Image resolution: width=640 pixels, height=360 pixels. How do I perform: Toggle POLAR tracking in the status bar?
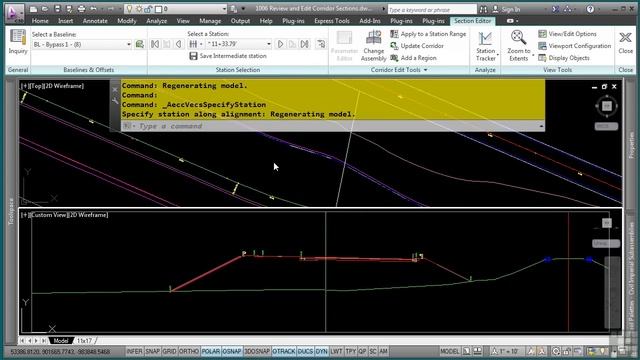(x=211, y=351)
